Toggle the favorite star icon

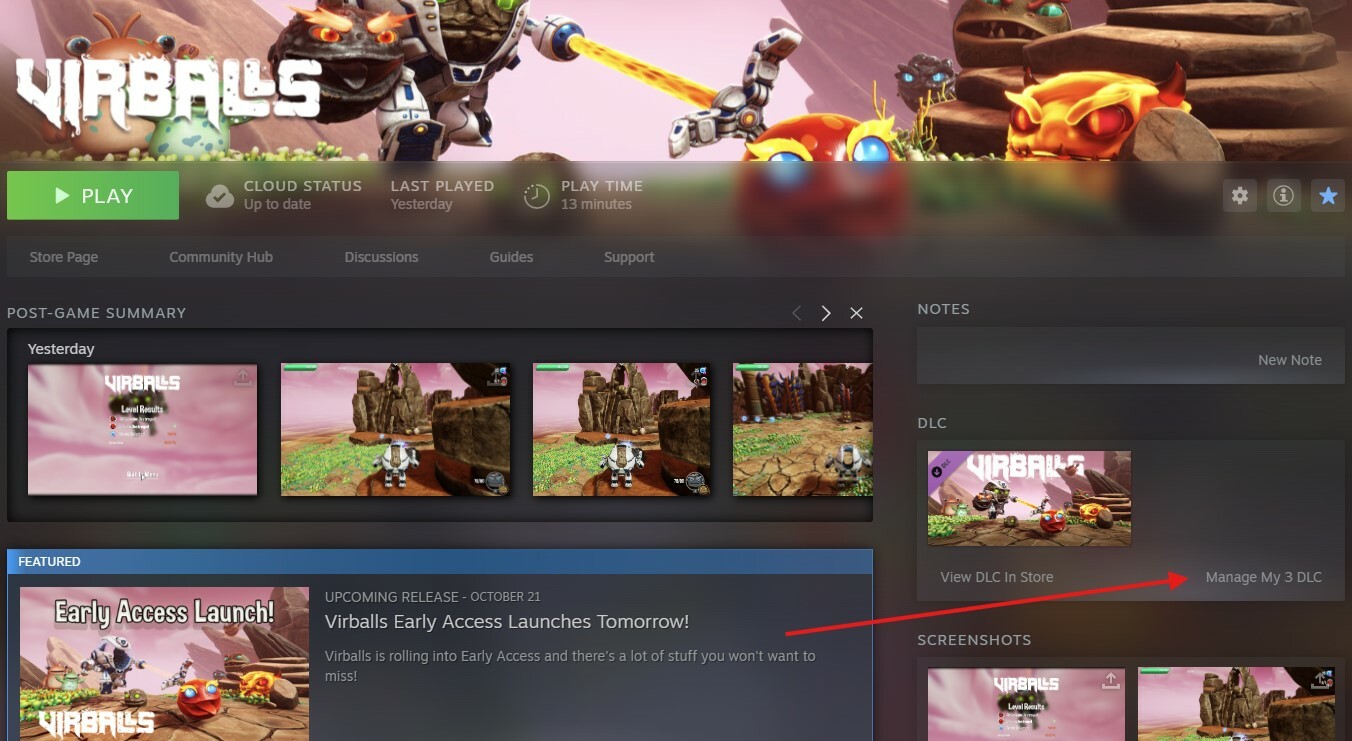pos(1328,196)
